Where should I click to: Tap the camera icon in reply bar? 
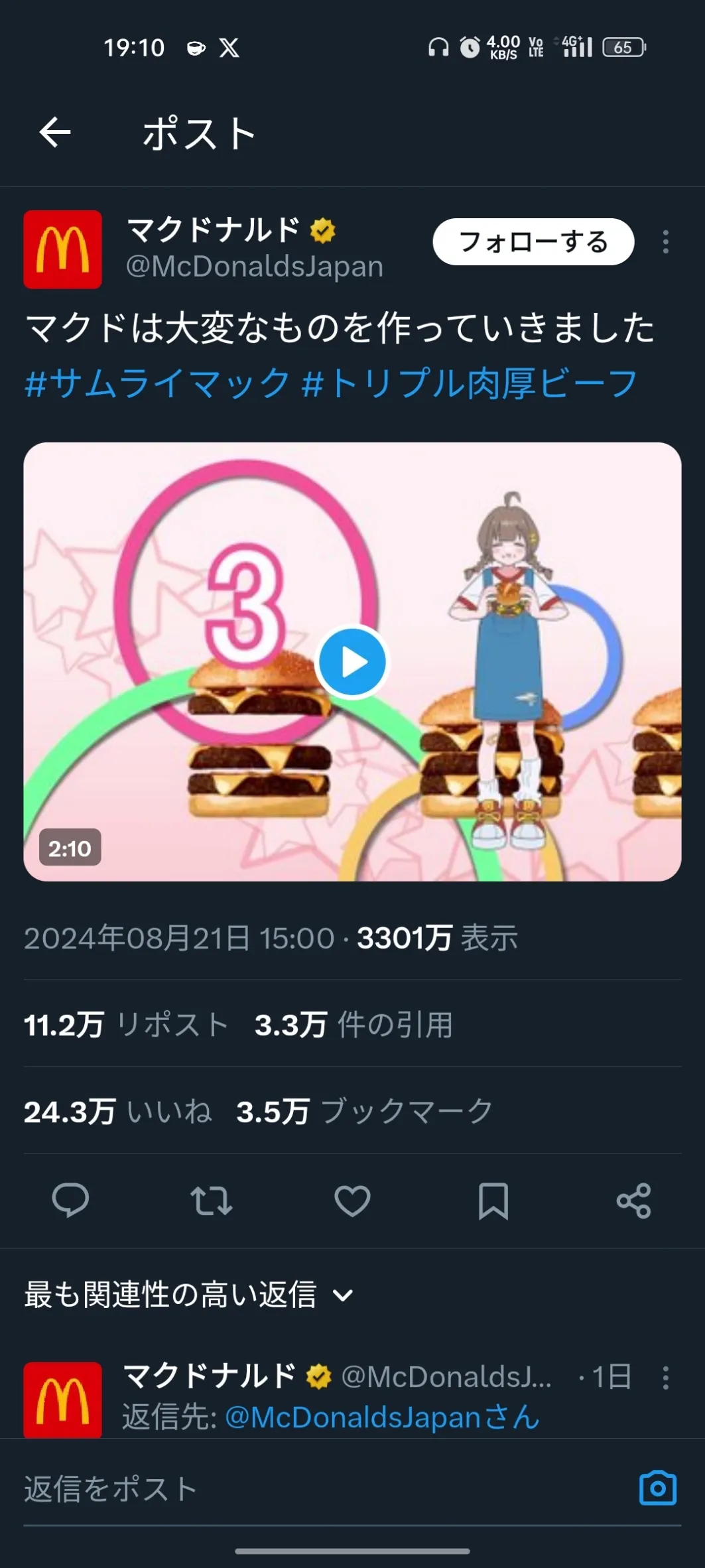(657, 1488)
